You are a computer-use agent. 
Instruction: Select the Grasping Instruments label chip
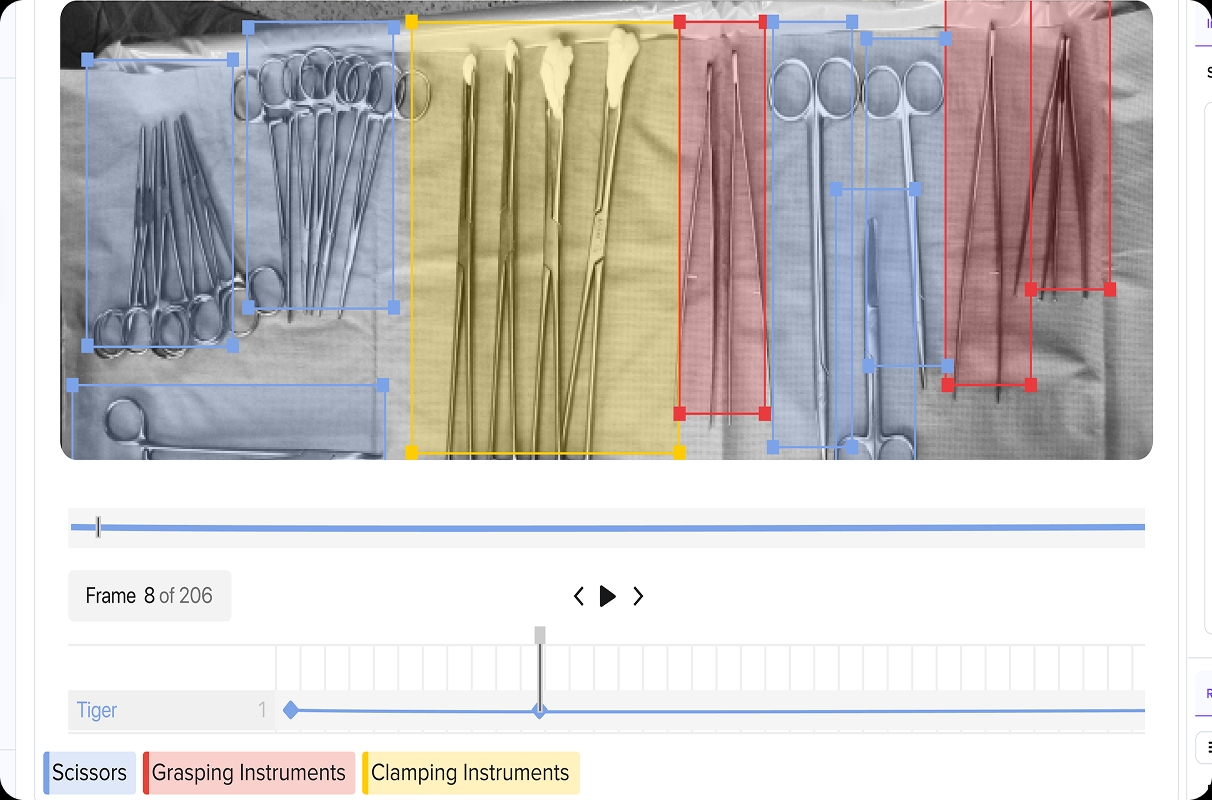(249, 773)
